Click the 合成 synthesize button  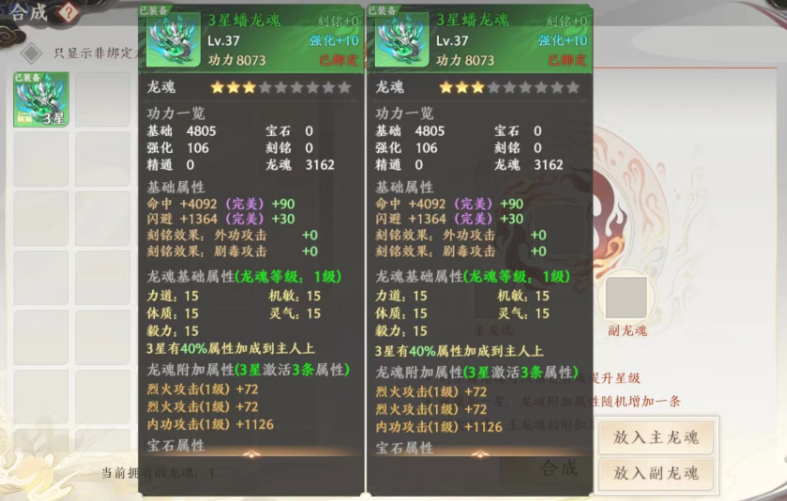click(559, 468)
